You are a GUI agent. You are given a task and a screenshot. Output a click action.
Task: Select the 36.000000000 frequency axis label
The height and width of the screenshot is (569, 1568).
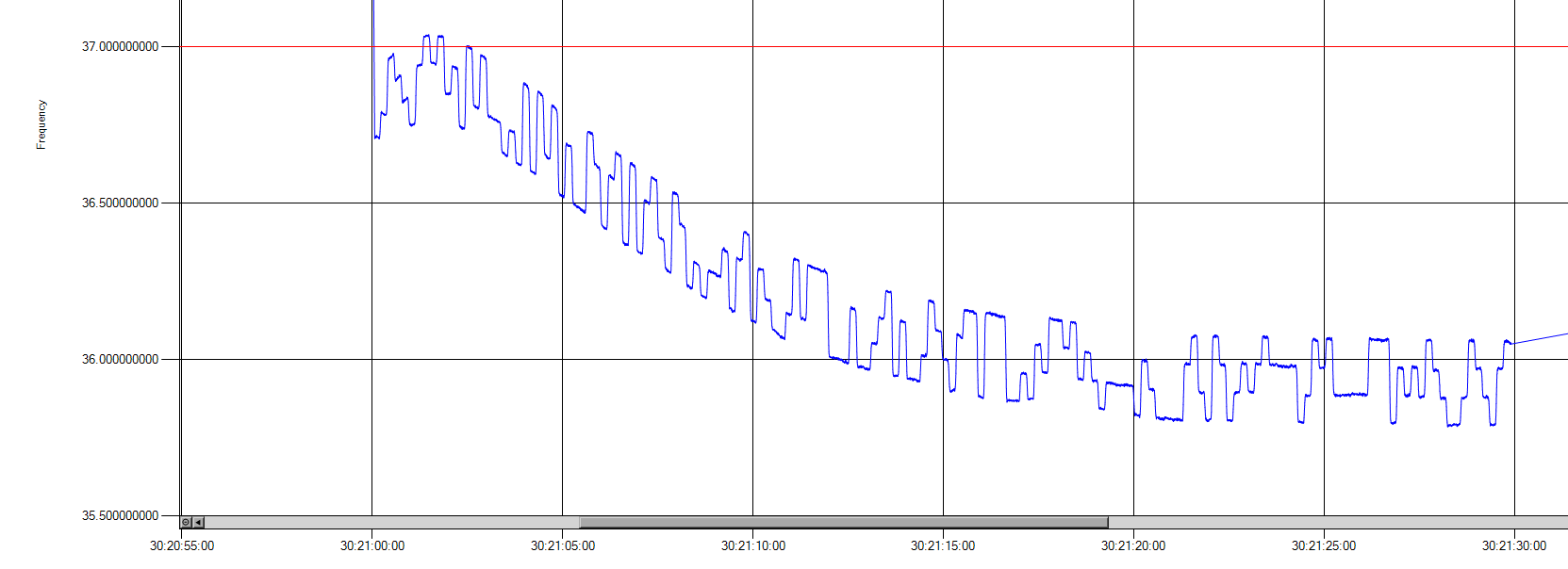(120, 359)
